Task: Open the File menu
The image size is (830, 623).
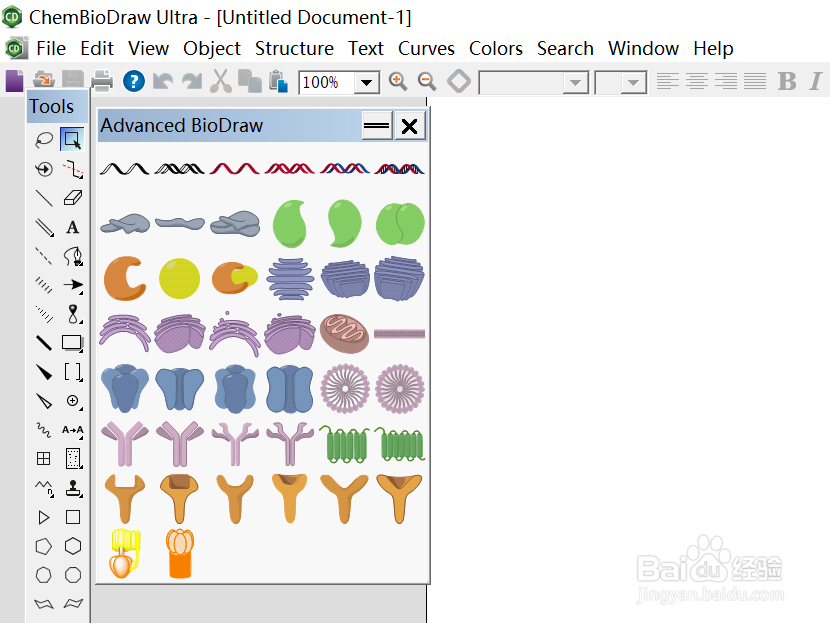Action: [x=51, y=48]
